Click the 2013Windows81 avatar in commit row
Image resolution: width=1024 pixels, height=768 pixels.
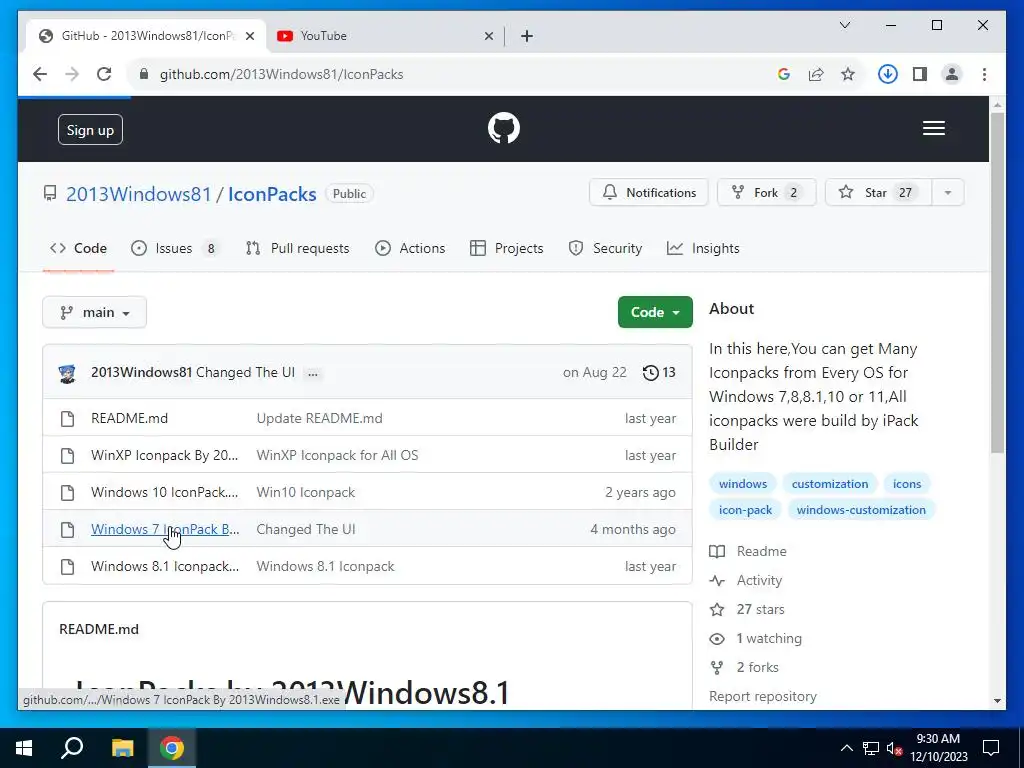tap(67, 374)
